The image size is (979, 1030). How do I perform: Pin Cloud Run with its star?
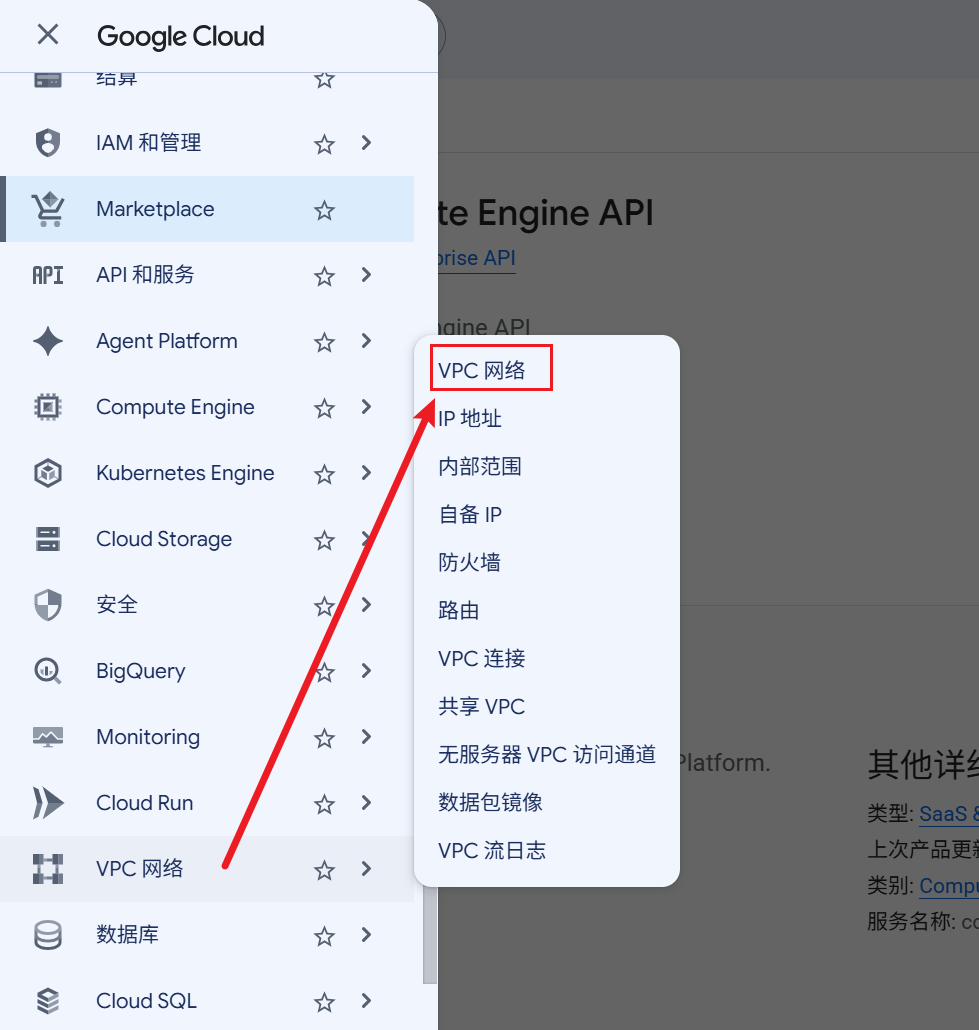[x=324, y=804]
